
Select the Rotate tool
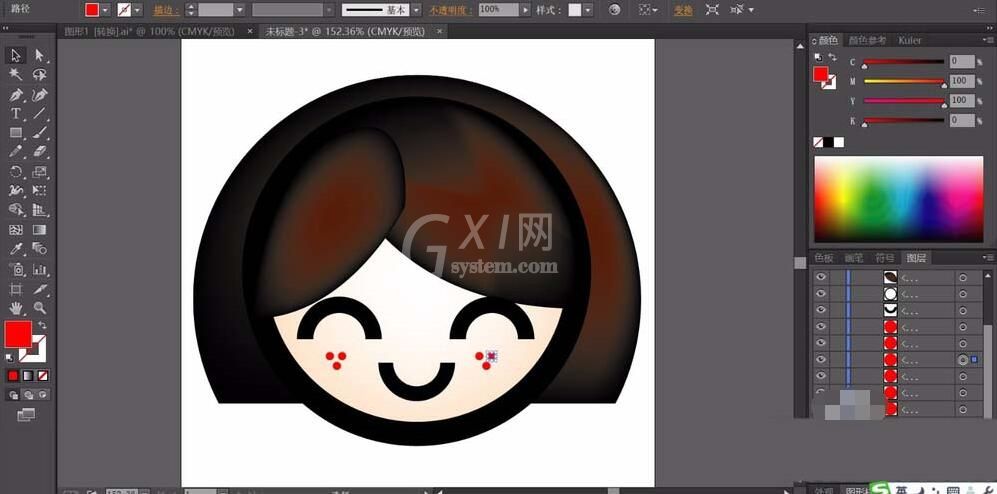click(x=16, y=172)
